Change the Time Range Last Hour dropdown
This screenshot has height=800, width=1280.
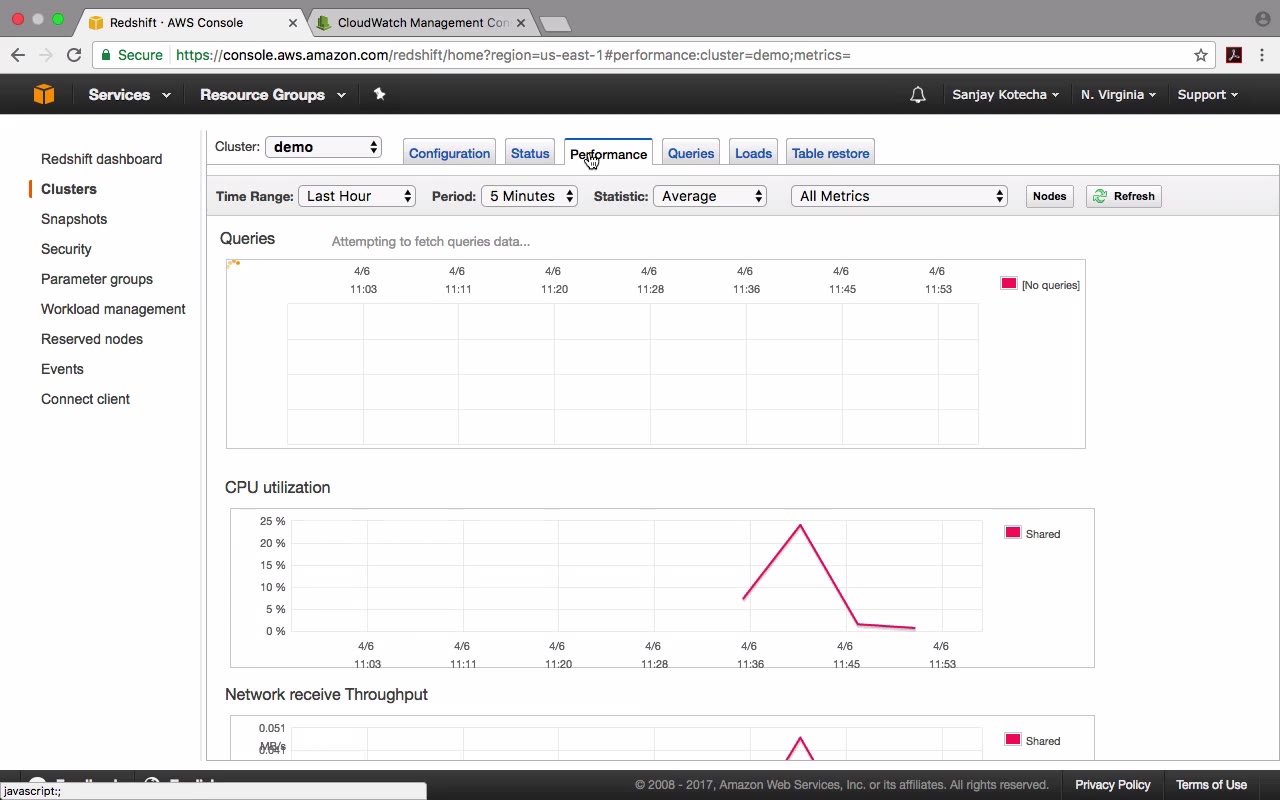(x=356, y=196)
